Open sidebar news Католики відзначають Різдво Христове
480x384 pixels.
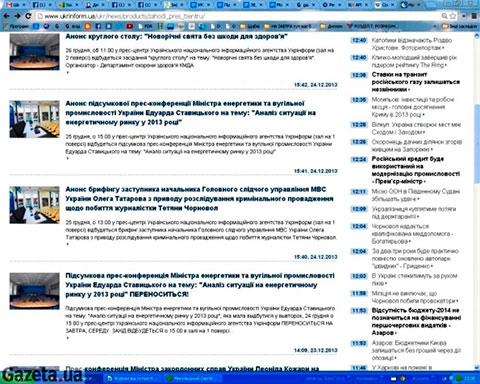(412, 44)
